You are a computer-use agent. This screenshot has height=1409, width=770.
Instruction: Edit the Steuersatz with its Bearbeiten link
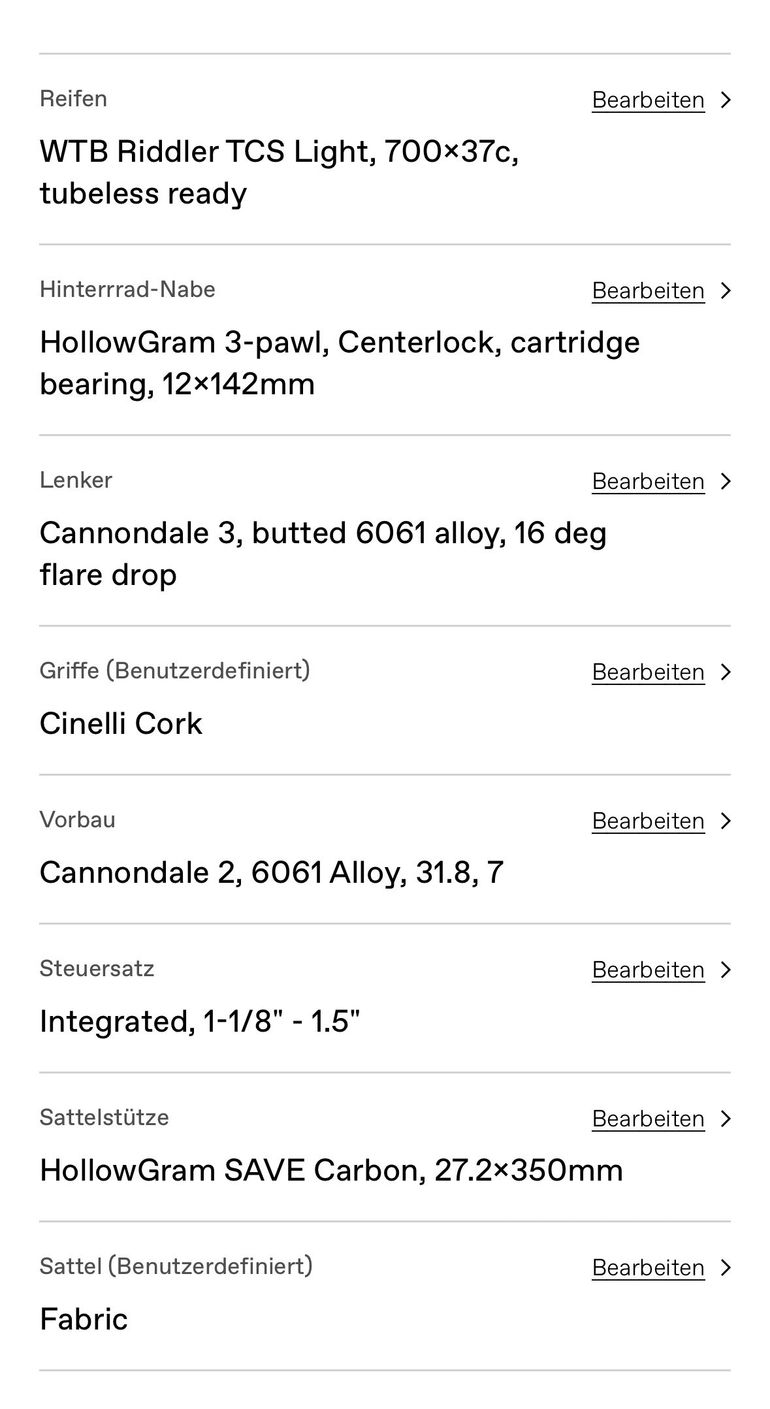click(648, 970)
